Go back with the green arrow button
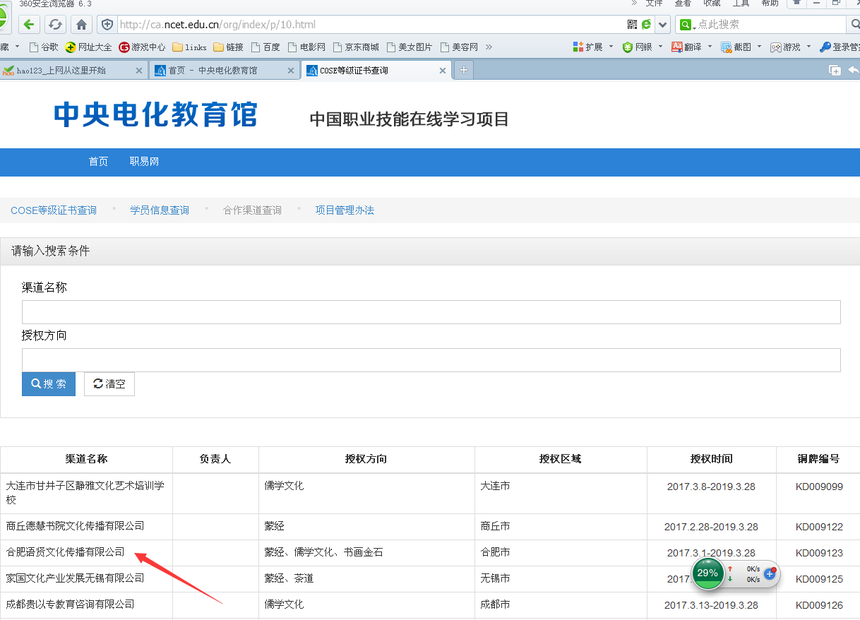Image resolution: width=860 pixels, height=620 pixels. coord(29,25)
